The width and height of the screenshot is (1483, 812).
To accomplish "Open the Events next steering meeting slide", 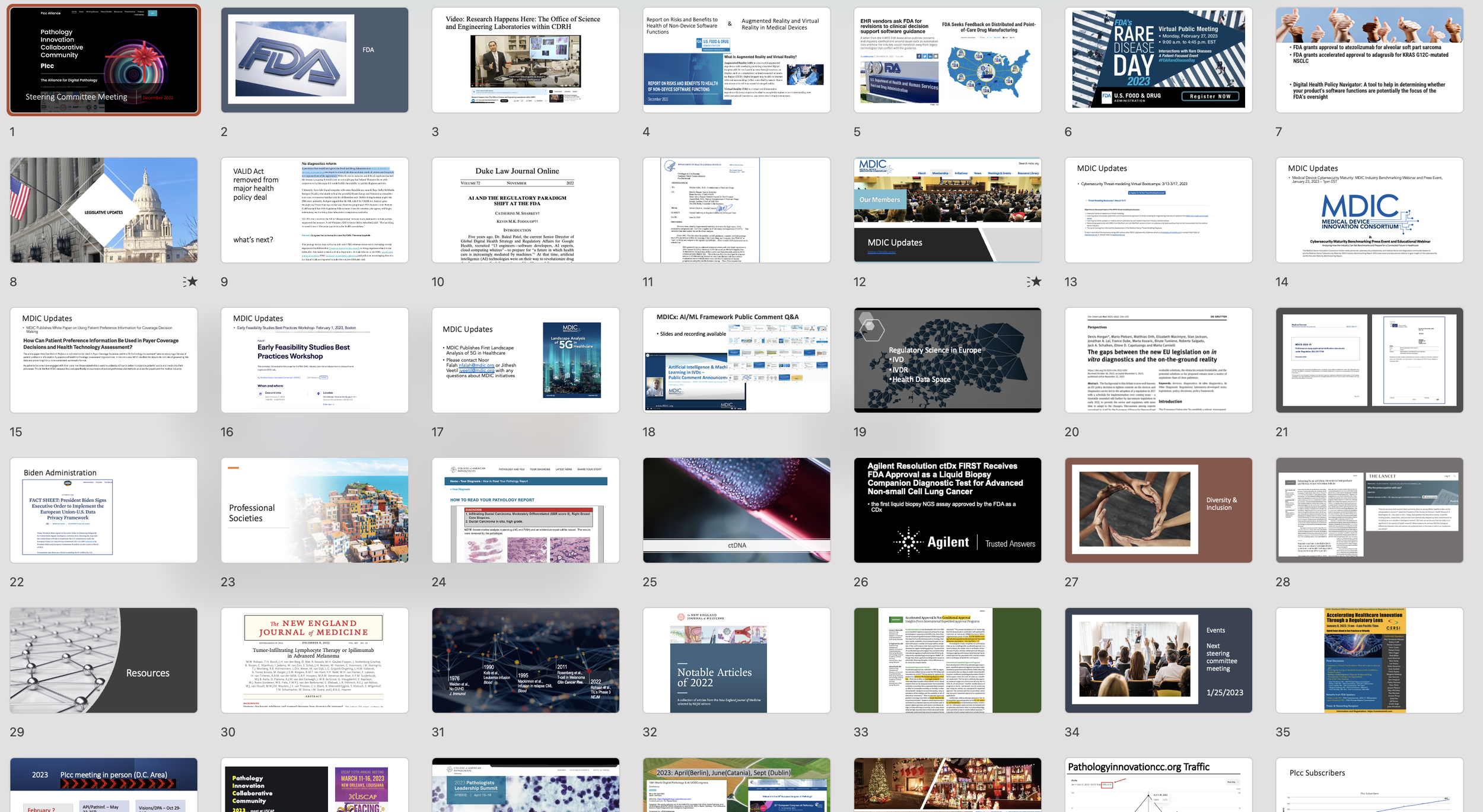I will point(1158,660).
